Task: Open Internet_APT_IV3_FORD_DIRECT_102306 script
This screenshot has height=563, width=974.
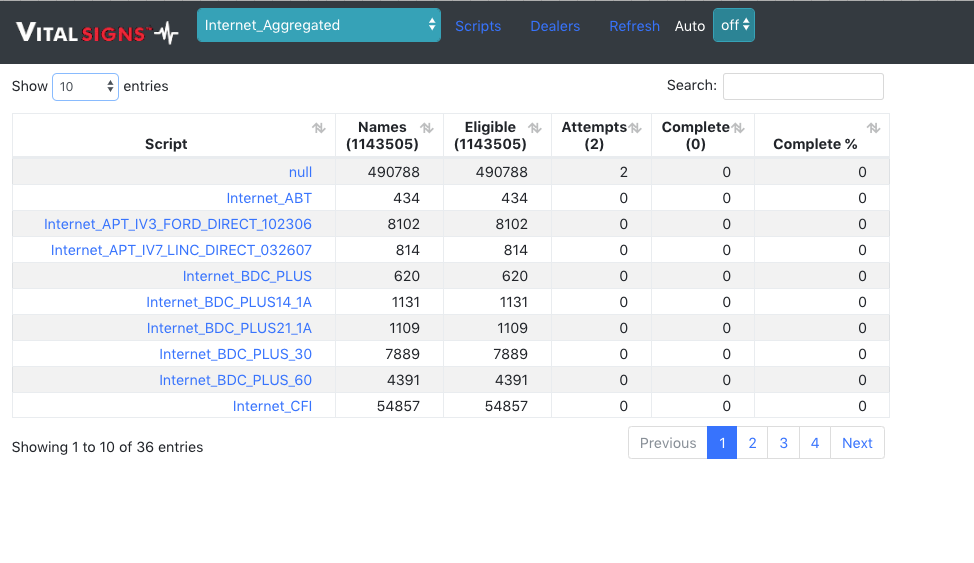Action: (178, 224)
